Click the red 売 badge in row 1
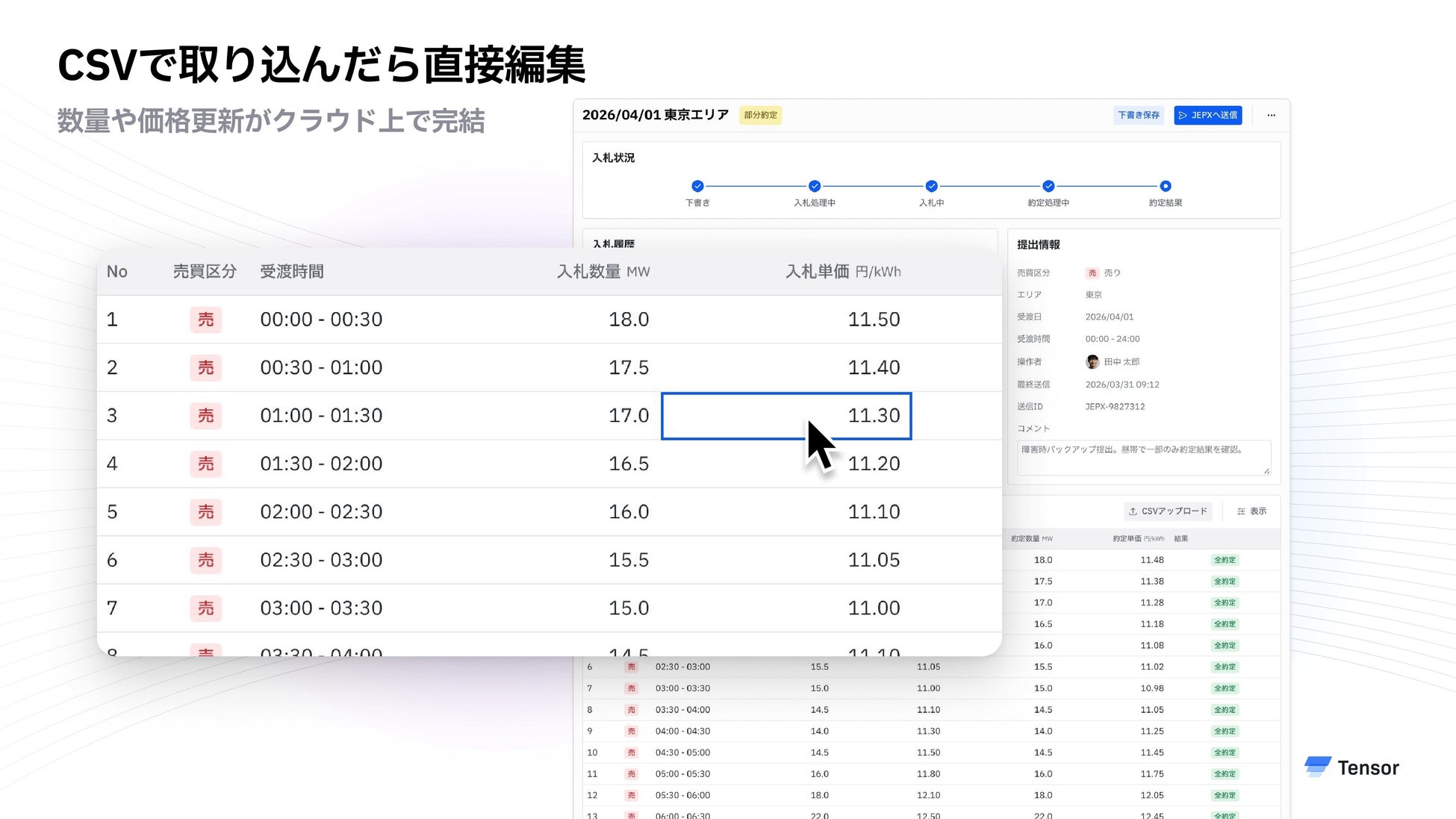The height and width of the screenshot is (819, 1456). (205, 320)
